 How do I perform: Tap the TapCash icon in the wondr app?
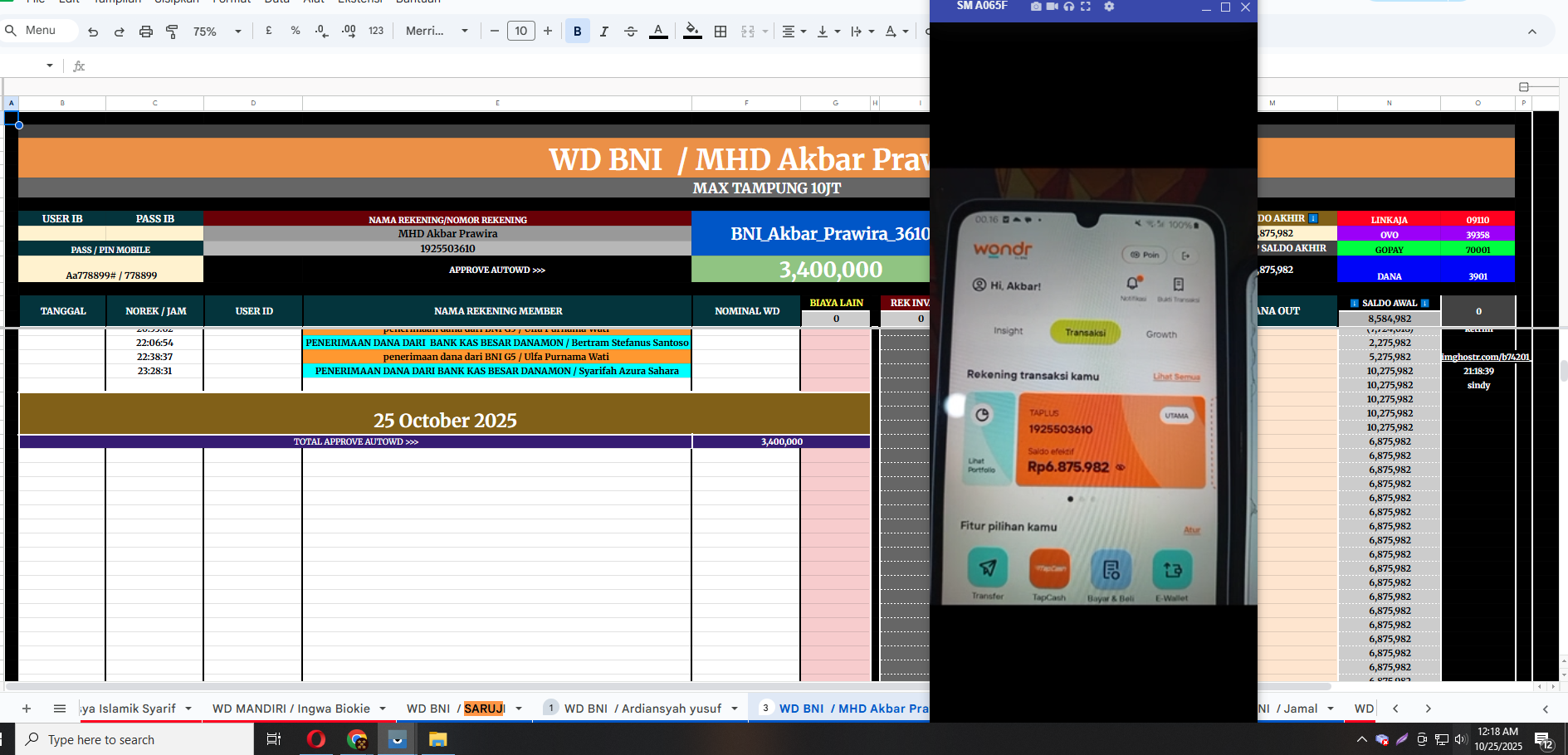1049,569
